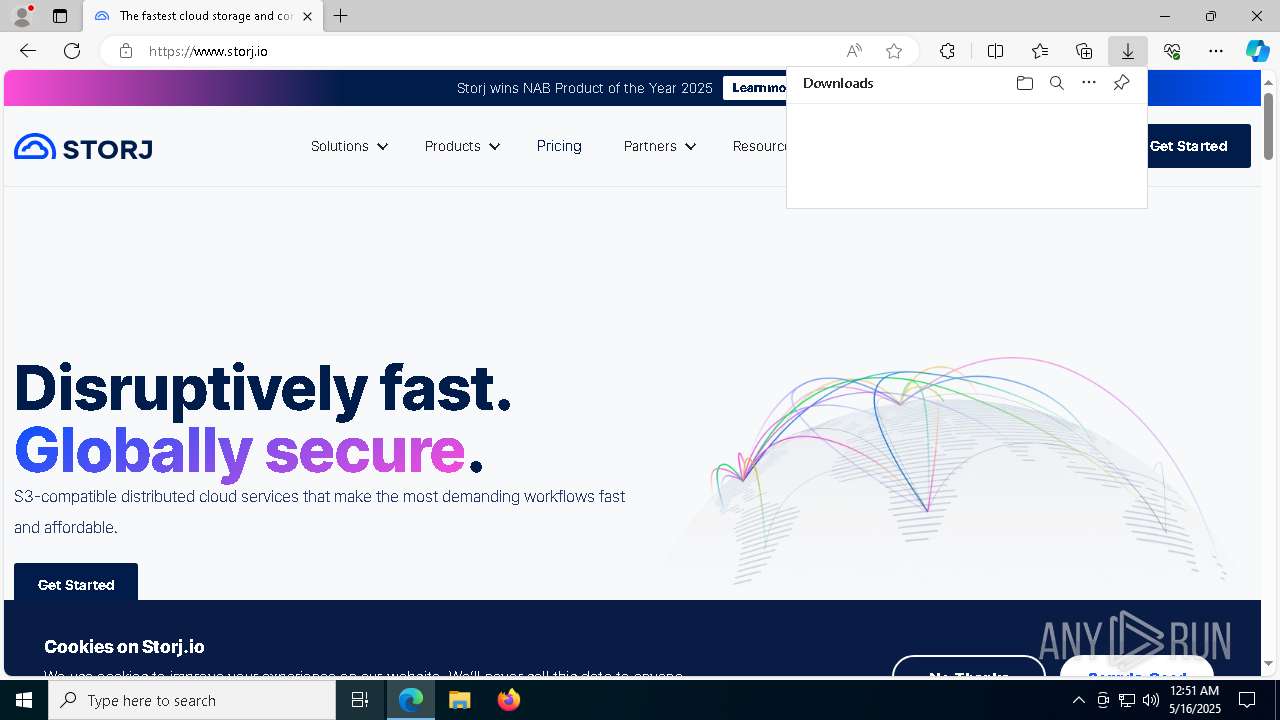Viewport: 1280px width, 720px height.
Task: Open File Explorer from taskbar
Action: pyautogui.click(x=460, y=700)
